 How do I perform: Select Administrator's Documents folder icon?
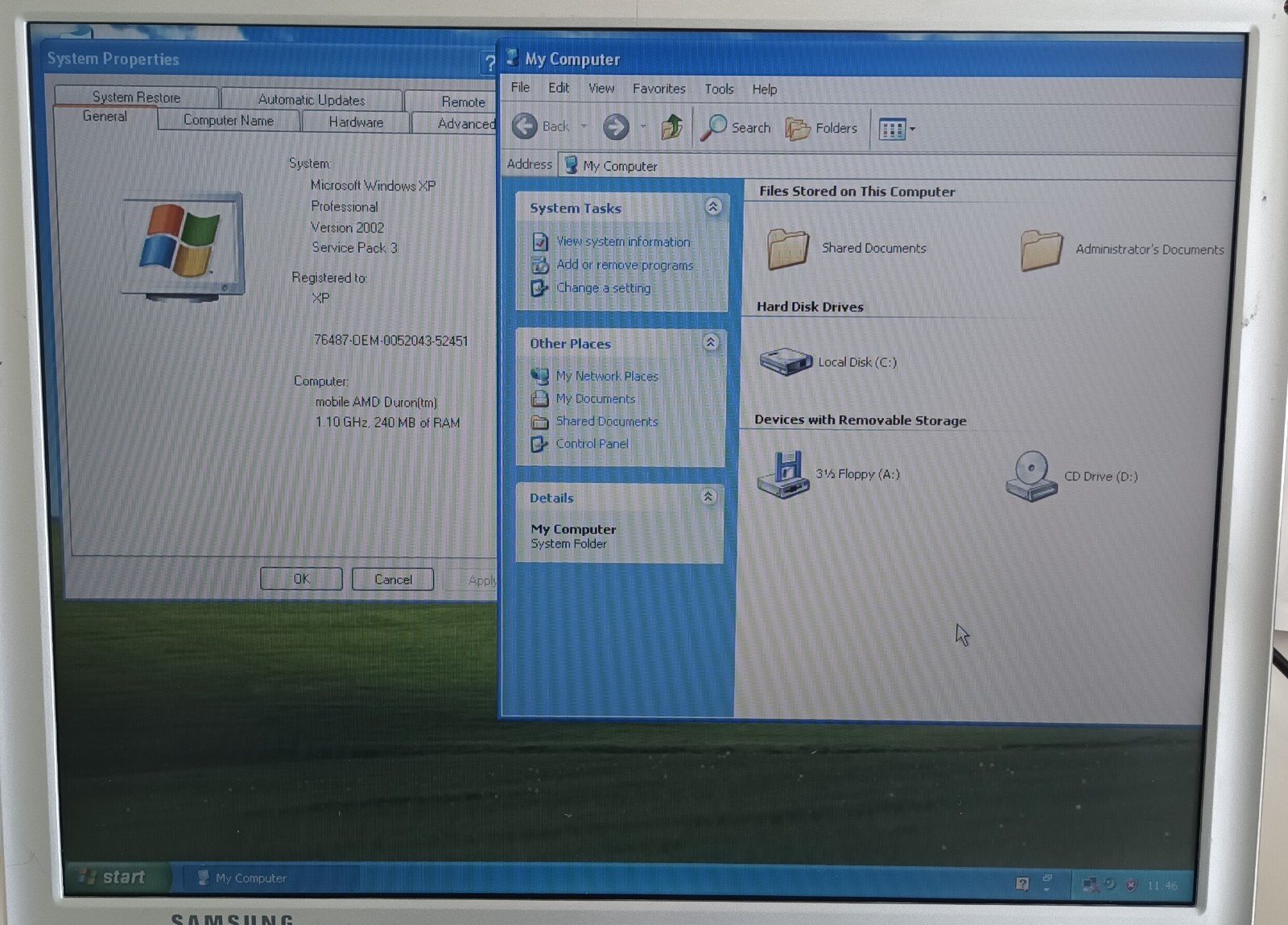1041,250
